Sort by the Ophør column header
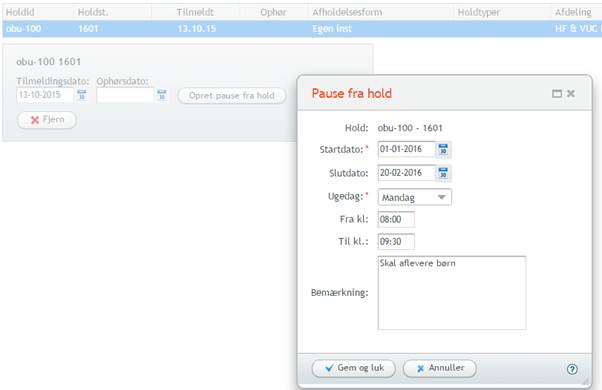The image size is (602, 390). (x=273, y=12)
